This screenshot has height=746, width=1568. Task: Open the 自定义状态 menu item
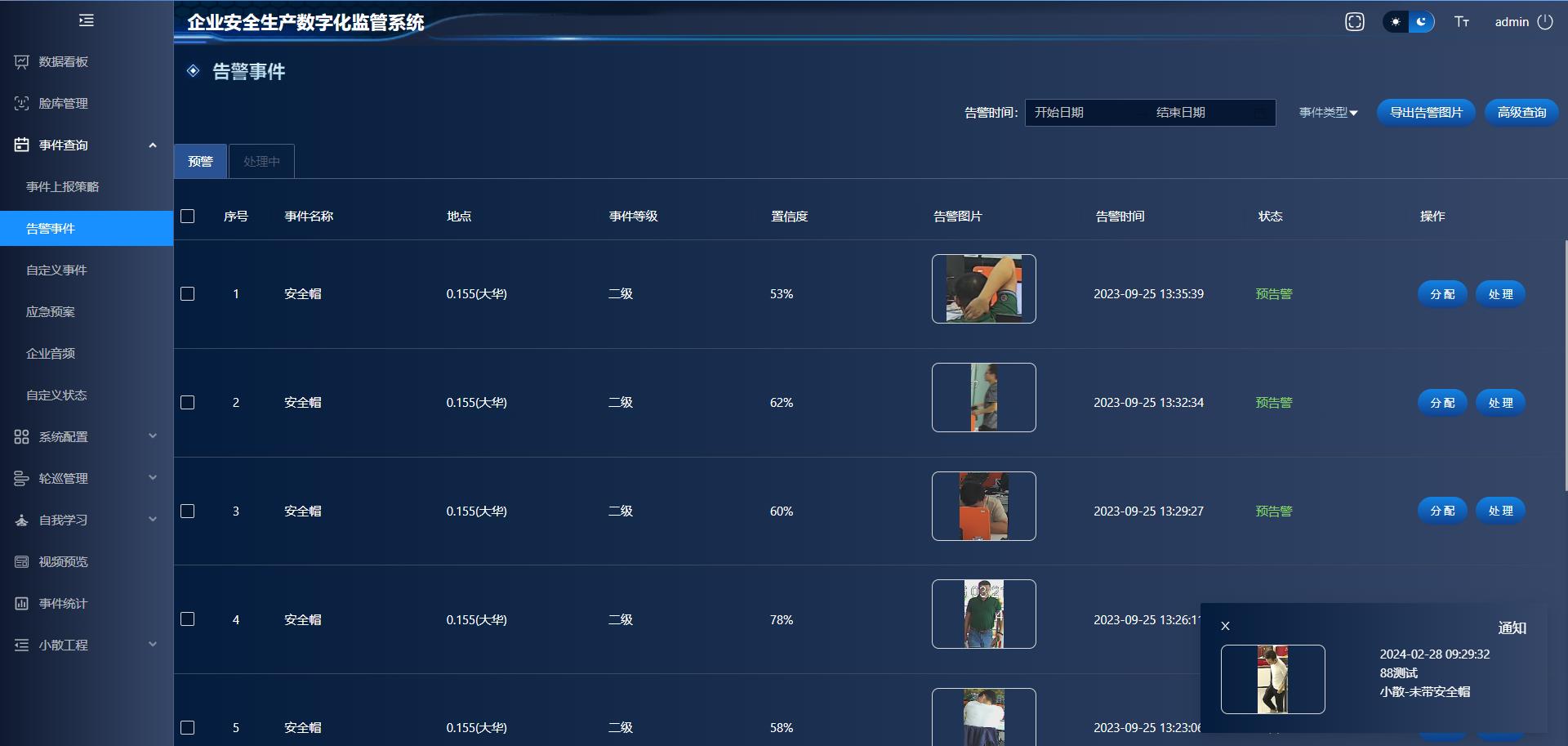(x=87, y=395)
